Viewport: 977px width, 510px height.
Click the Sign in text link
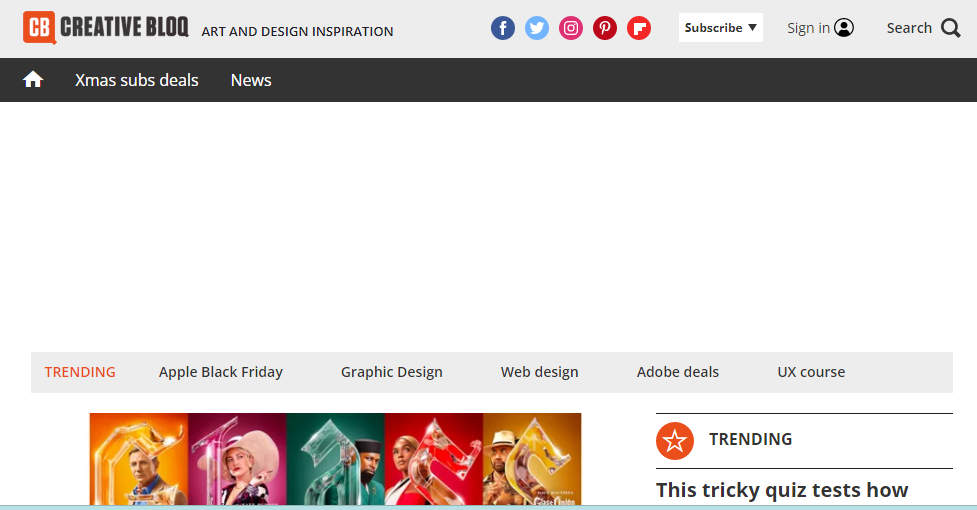click(808, 28)
